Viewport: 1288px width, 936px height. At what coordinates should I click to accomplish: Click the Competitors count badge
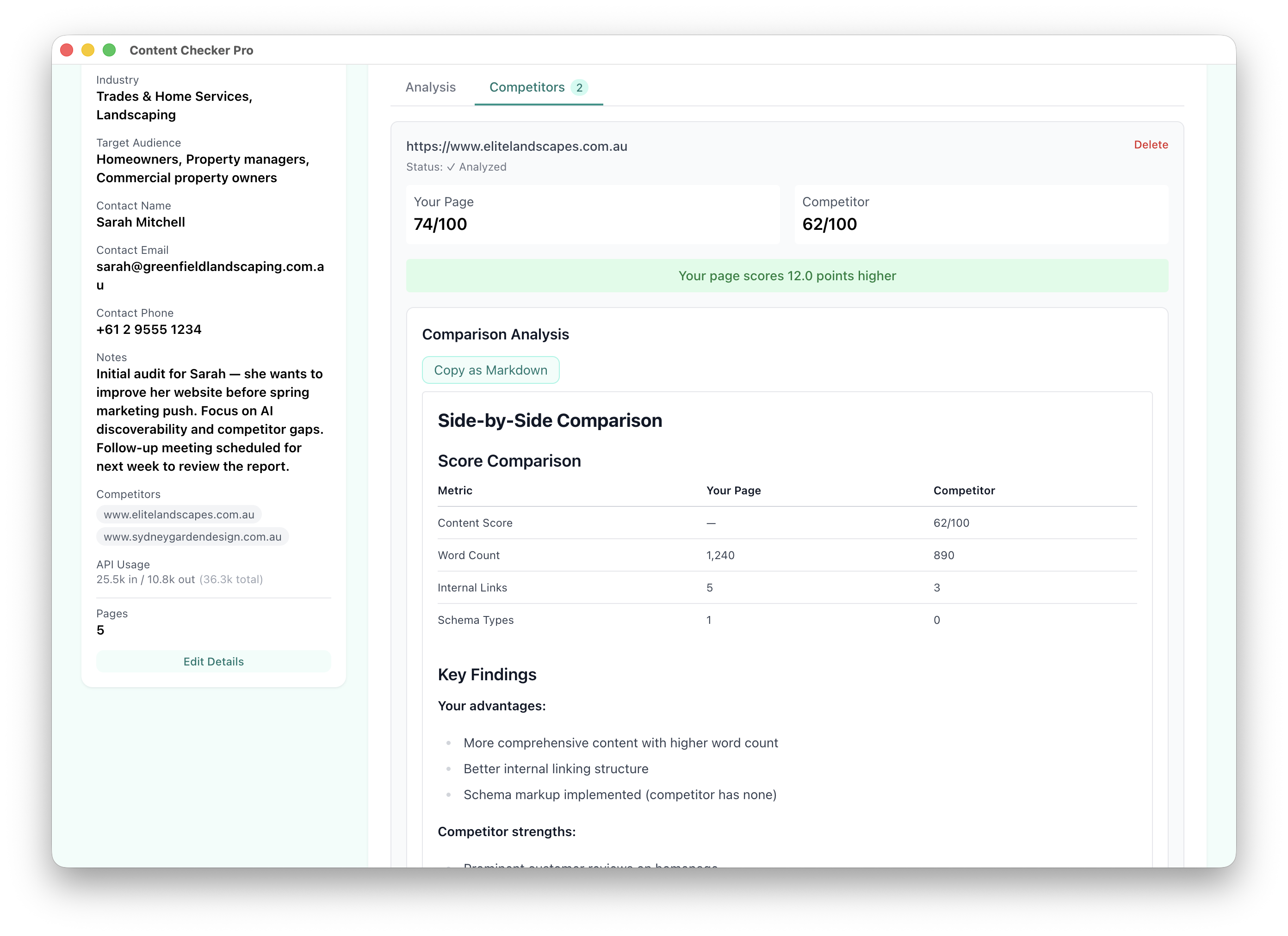coord(579,88)
